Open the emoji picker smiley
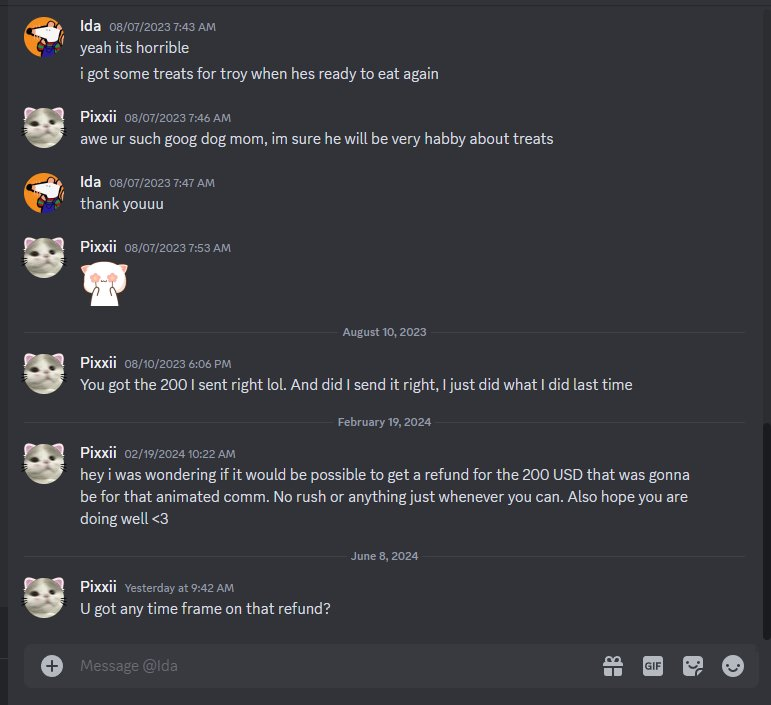Image resolution: width=771 pixels, height=705 pixels. [733, 666]
